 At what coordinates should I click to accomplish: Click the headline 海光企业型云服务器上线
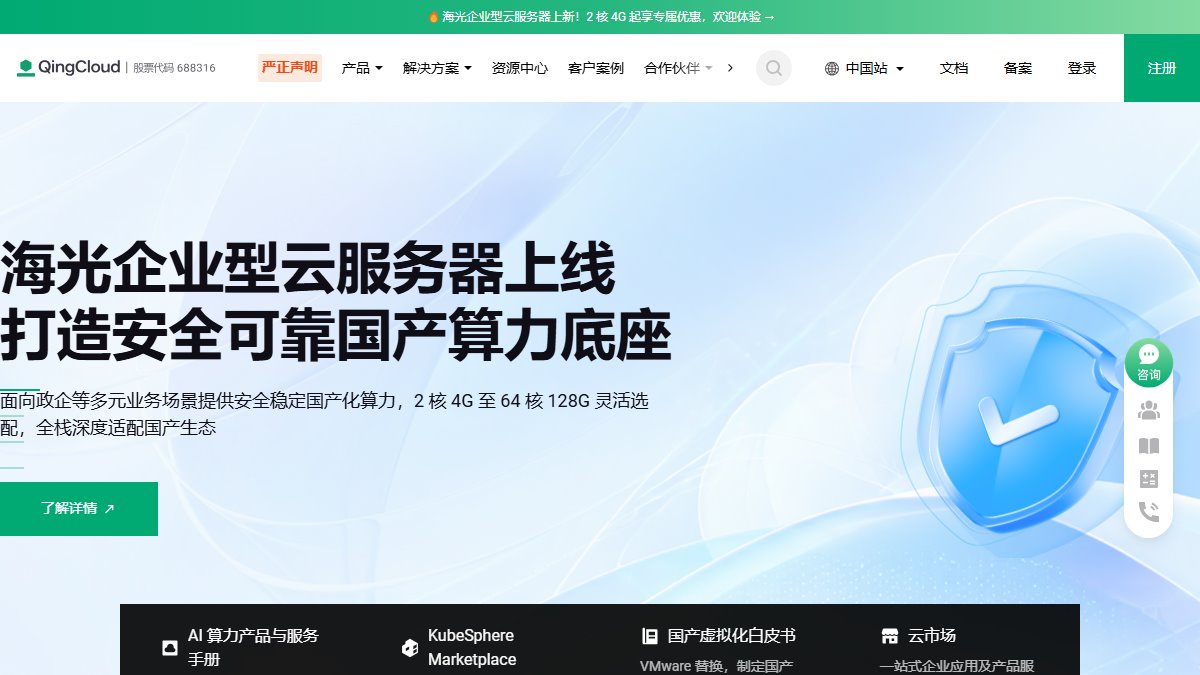tap(308, 268)
